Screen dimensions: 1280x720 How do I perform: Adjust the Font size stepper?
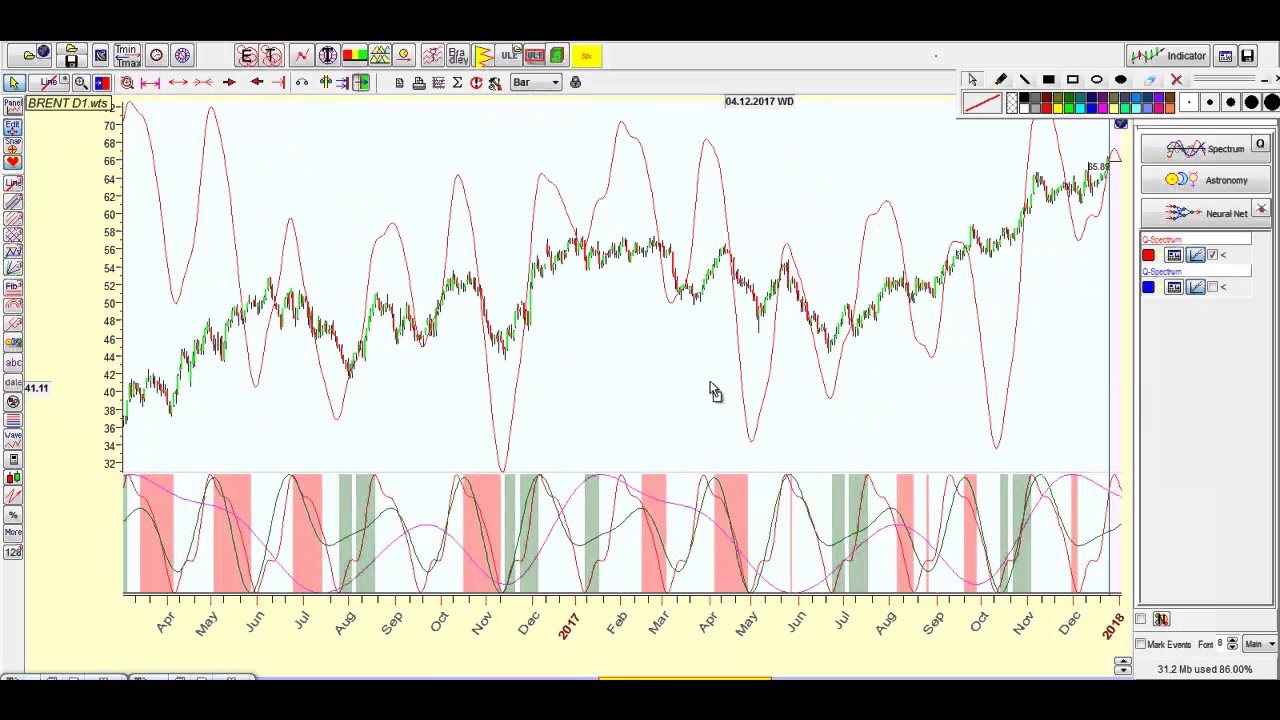tap(1232, 645)
